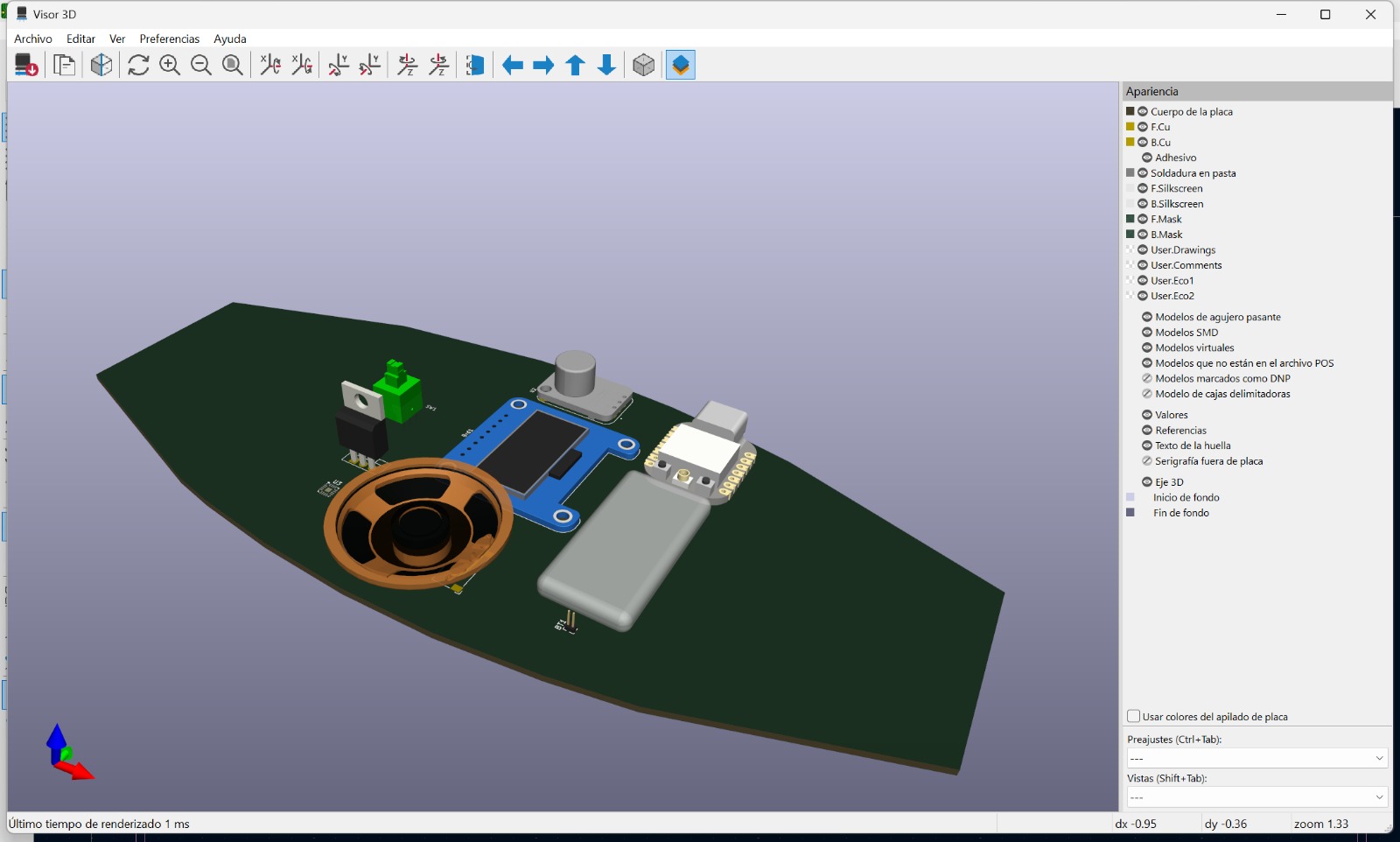
Task: Toggle visibility of Modelos SMD
Action: coord(1147,333)
